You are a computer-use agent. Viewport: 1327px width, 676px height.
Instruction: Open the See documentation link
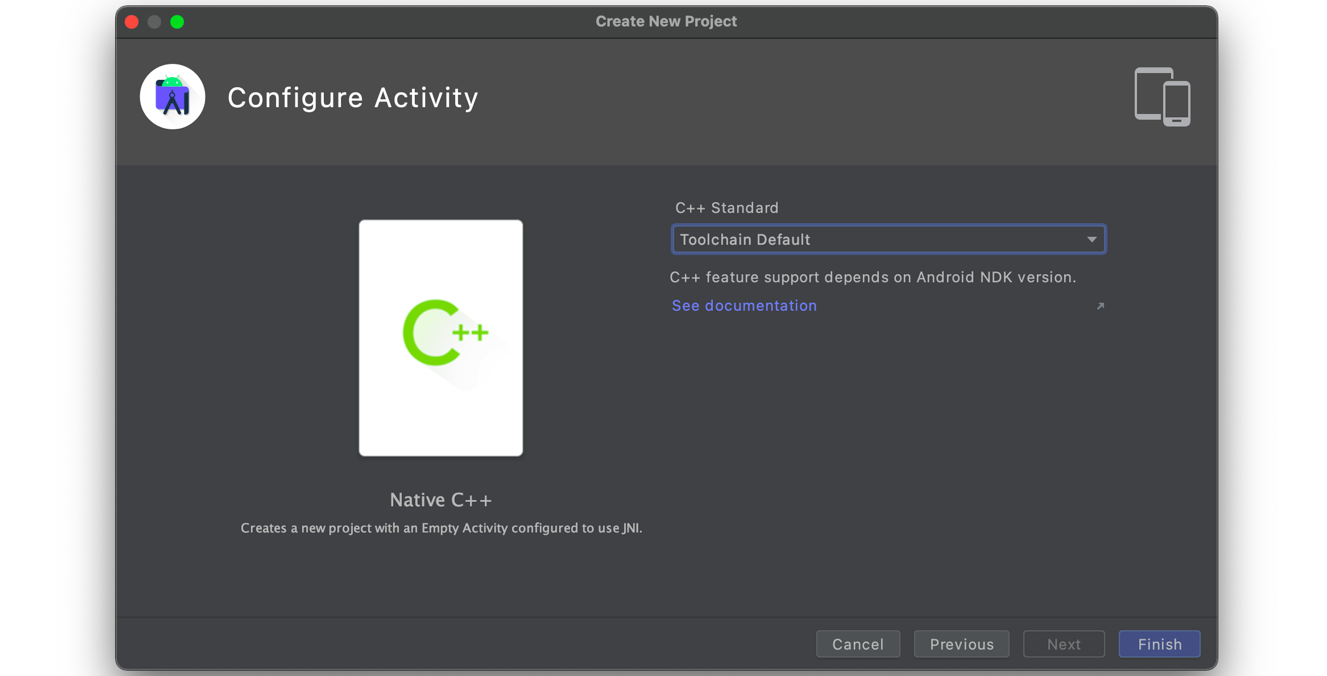tap(744, 306)
